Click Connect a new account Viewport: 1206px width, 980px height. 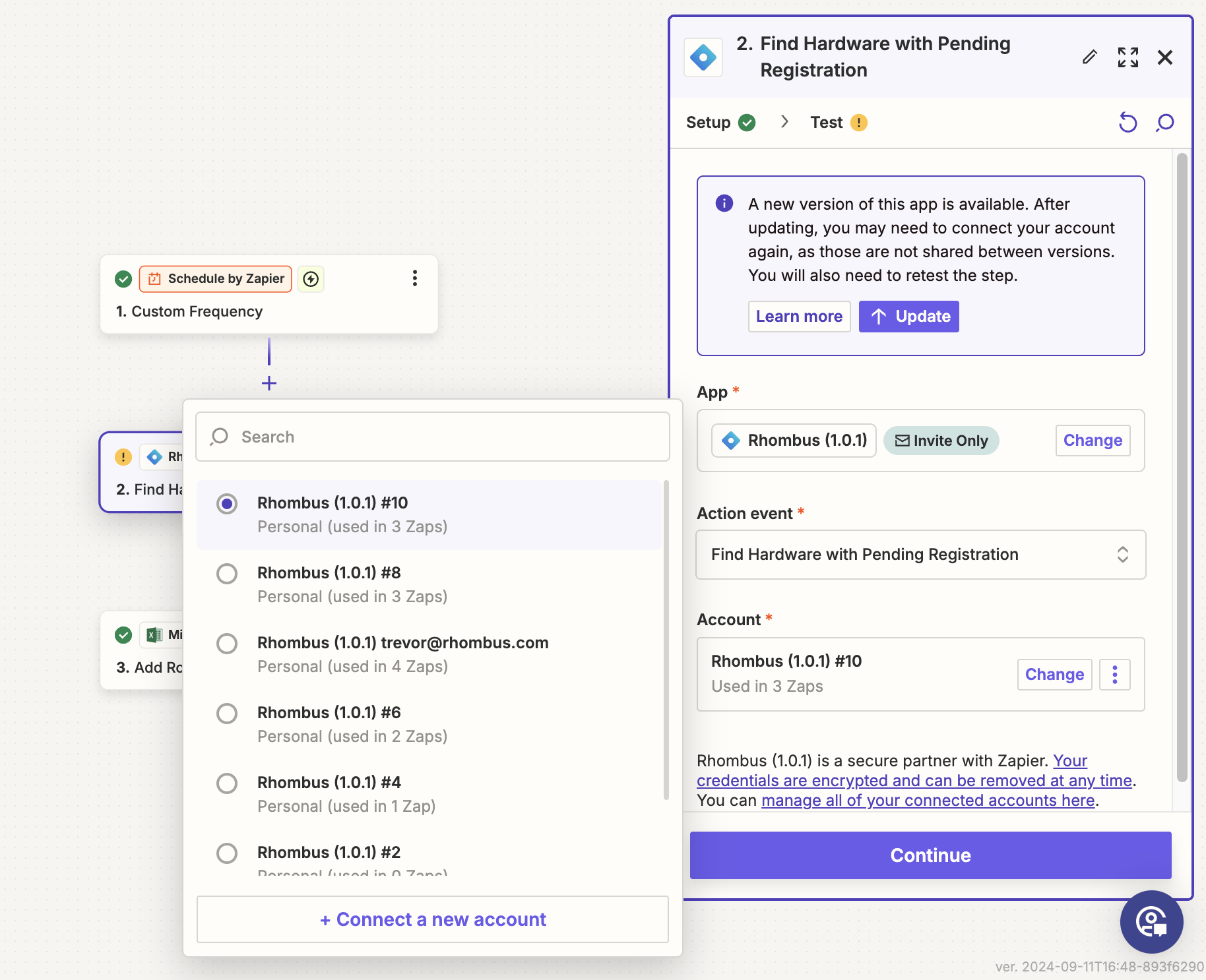(433, 919)
